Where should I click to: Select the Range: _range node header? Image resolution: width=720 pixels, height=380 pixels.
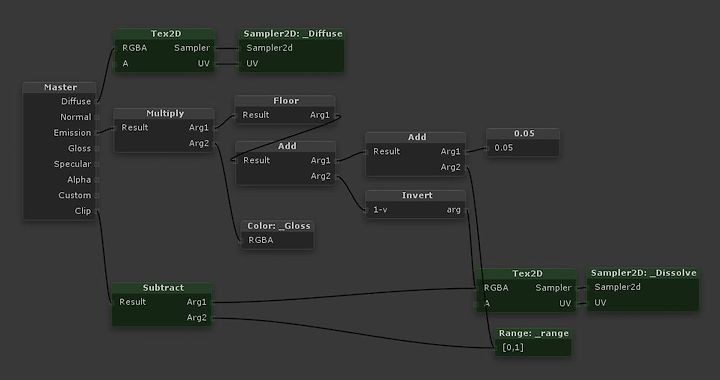pos(534,333)
